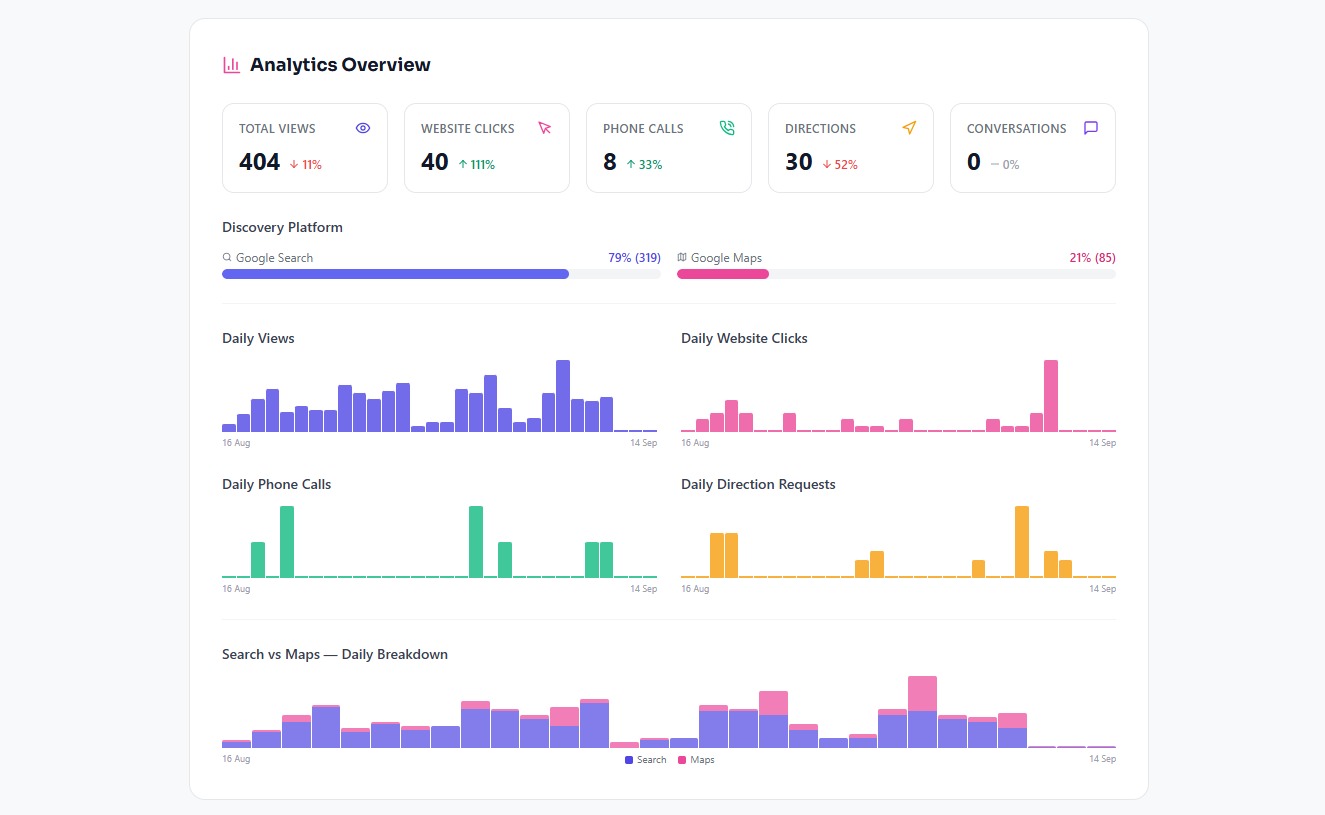Click the Maps legend color square
Image resolution: width=1325 pixels, height=815 pixels.
point(682,760)
